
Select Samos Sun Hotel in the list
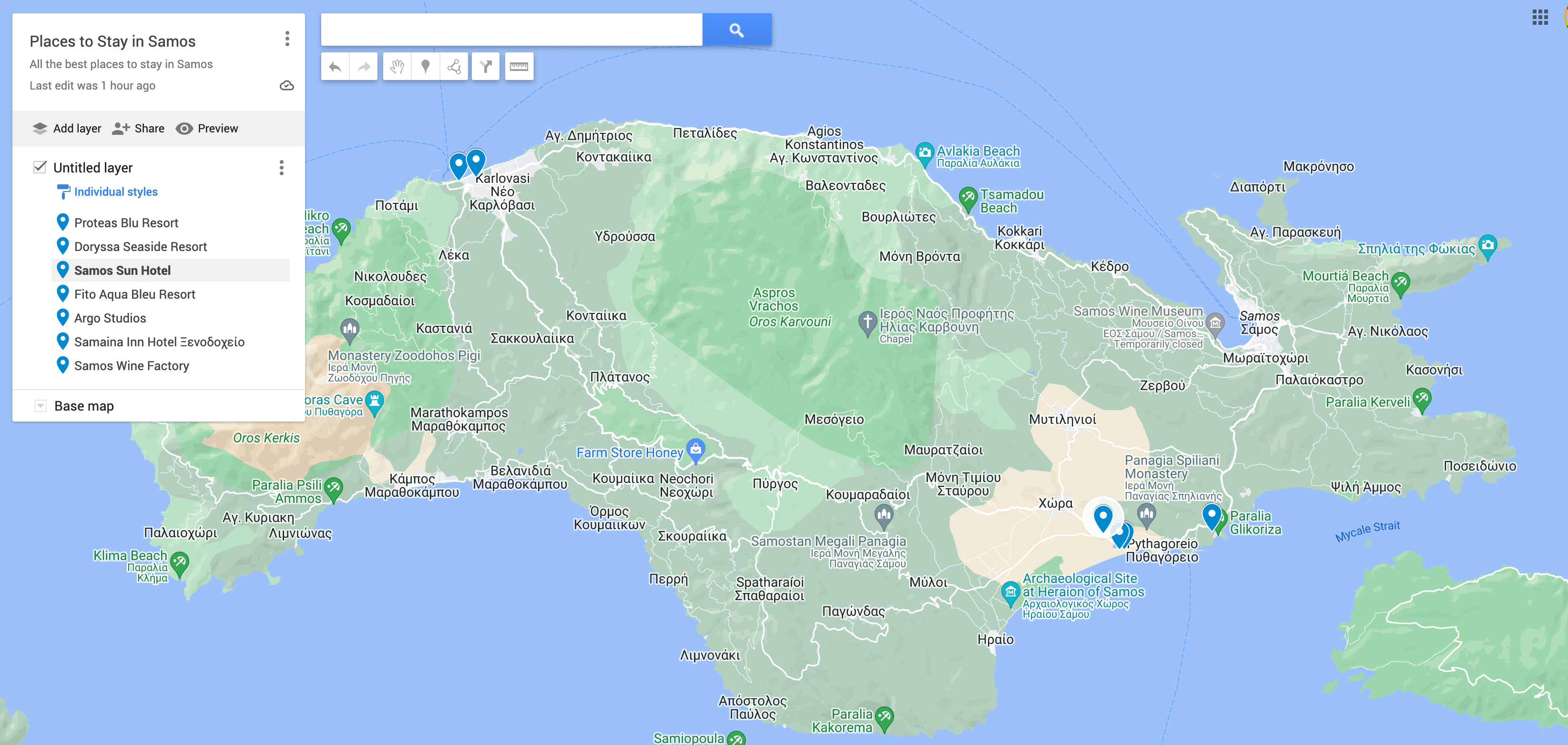(122, 270)
